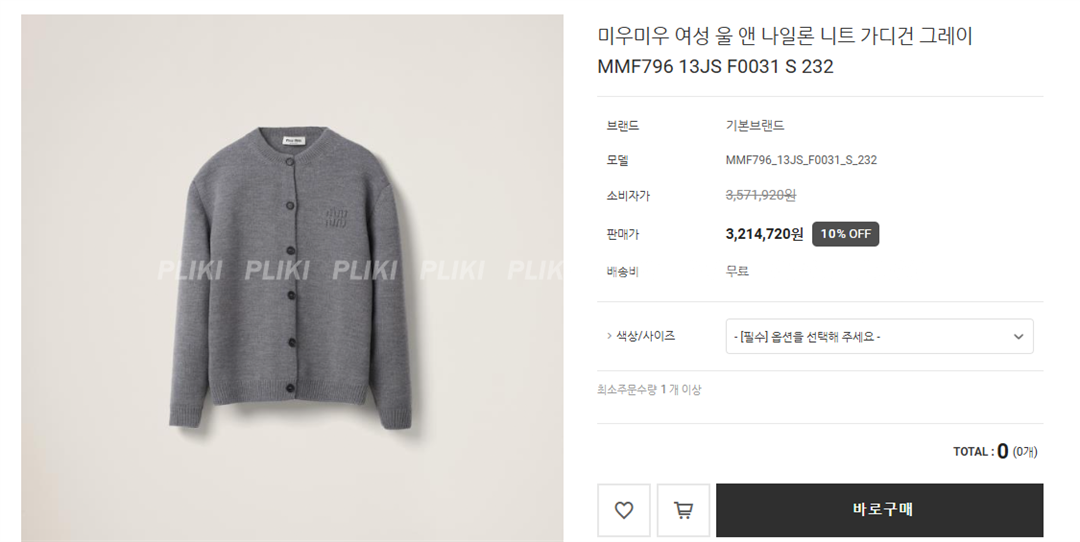
Task: Click the model number MMF796_13JS_F0031_S_232
Action: coord(801,160)
